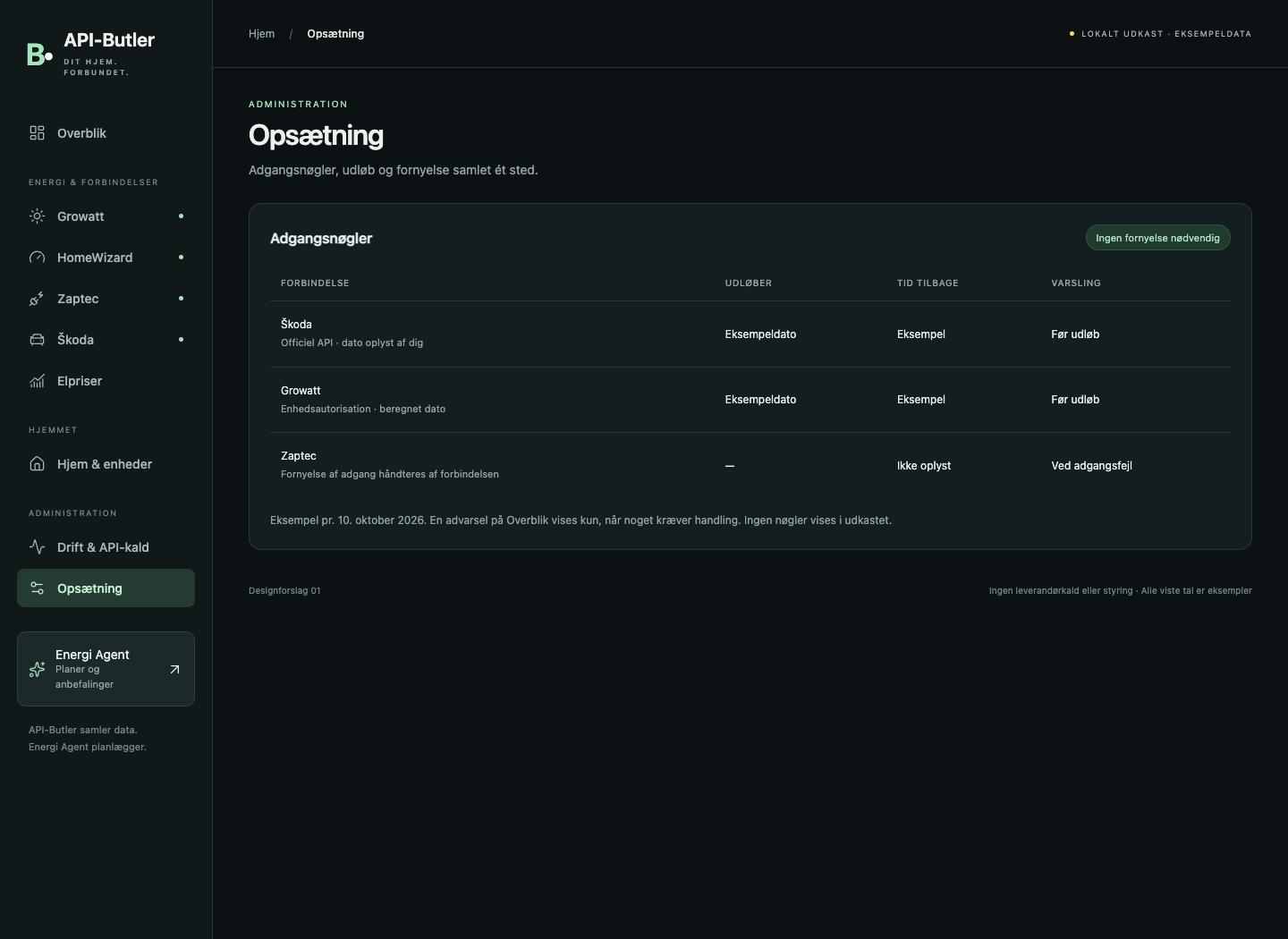Click the Opsætning breadcrumb item

click(335, 34)
